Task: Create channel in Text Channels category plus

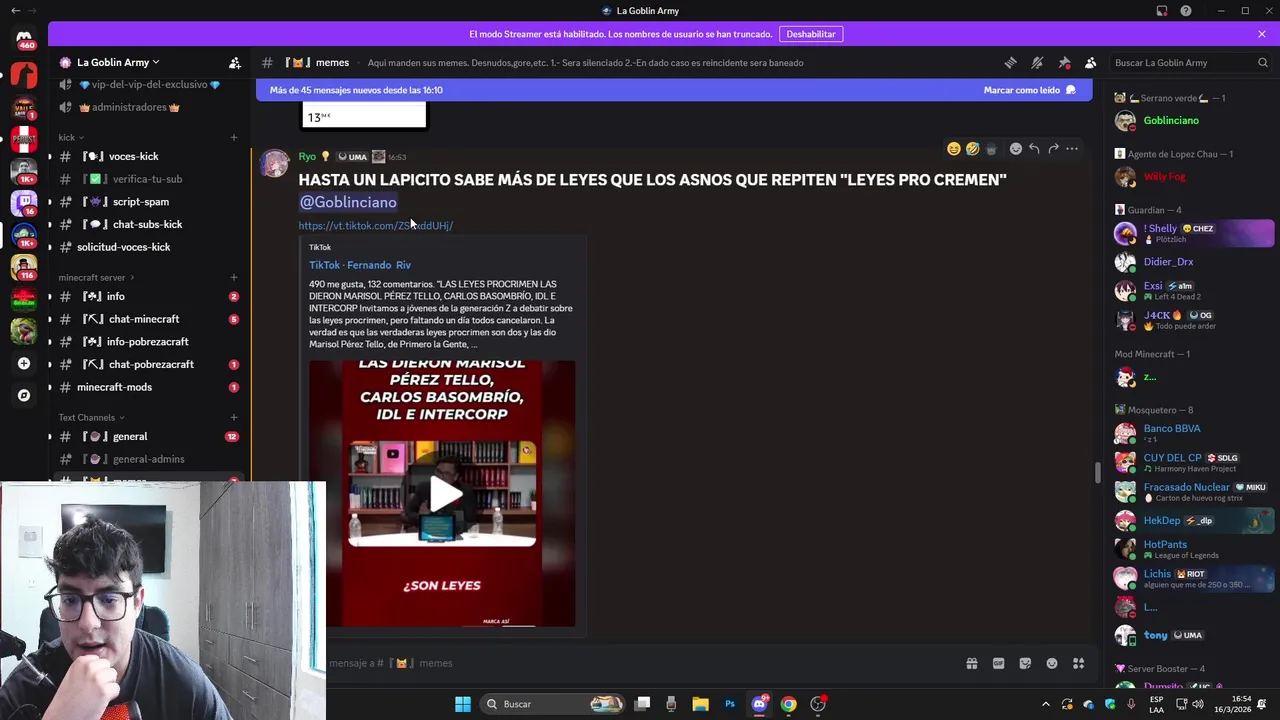Action: (x=234, y=417)
